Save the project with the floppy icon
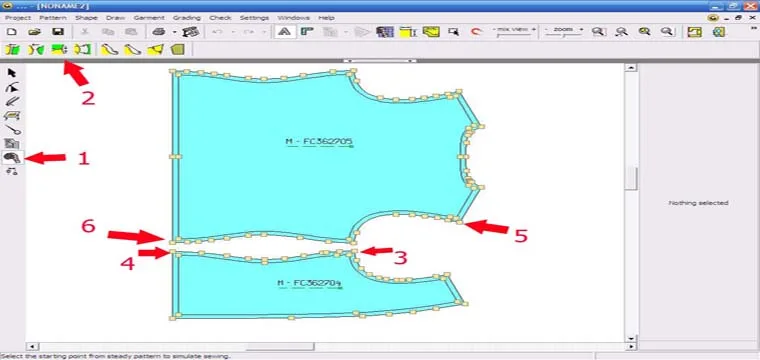The width and height of the screenshot is (760, 360). pos(58,32)
